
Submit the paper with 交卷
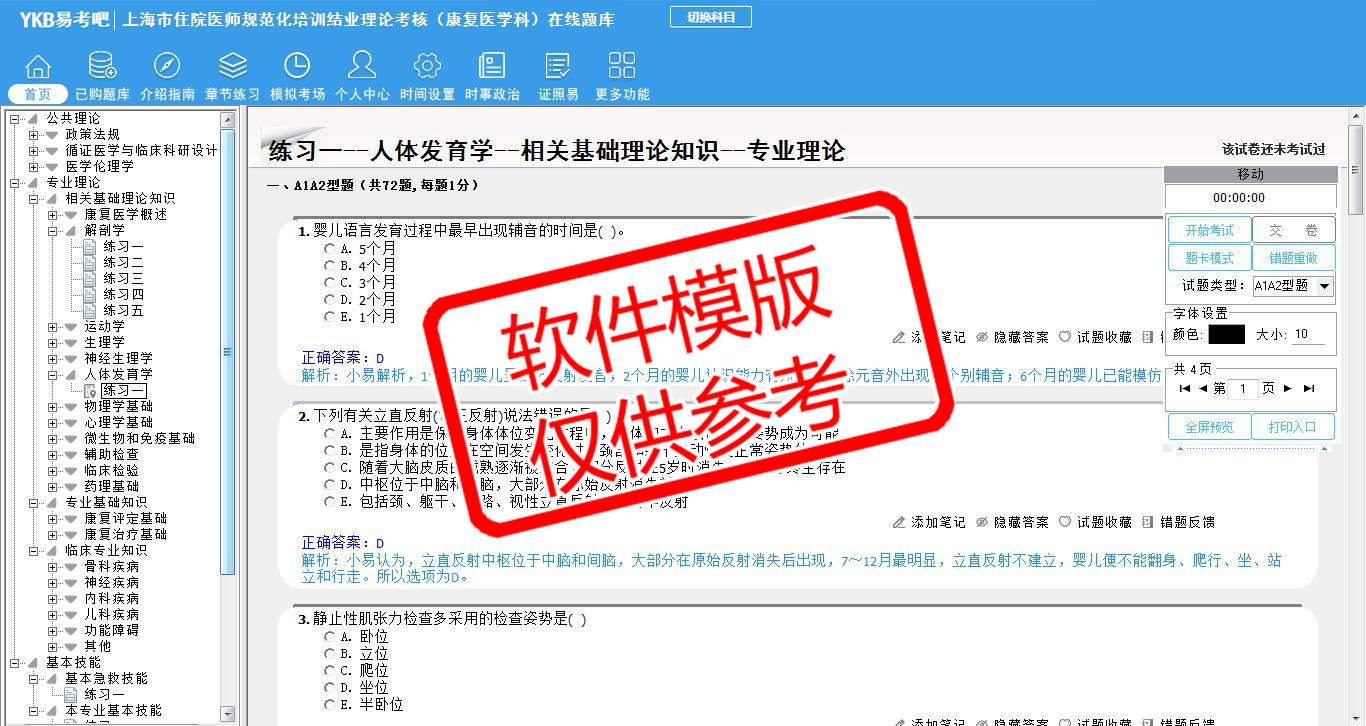(1294, 230)
